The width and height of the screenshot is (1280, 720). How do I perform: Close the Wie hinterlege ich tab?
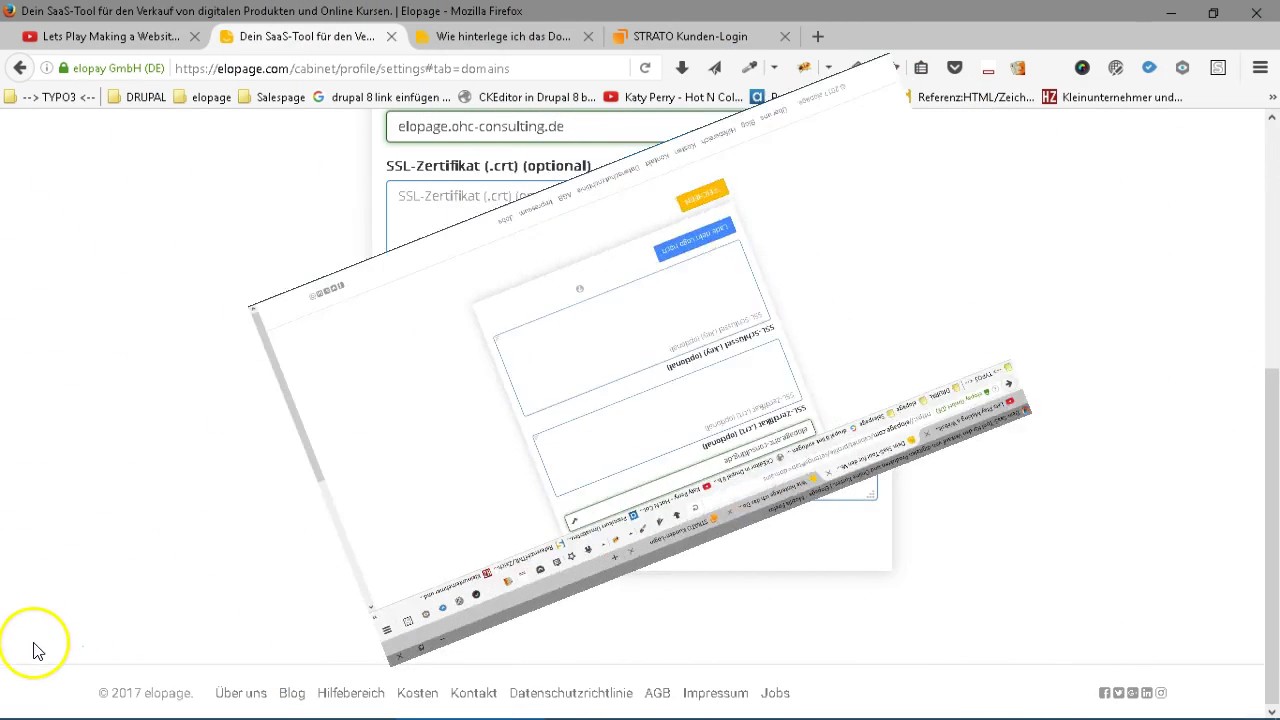589,36
